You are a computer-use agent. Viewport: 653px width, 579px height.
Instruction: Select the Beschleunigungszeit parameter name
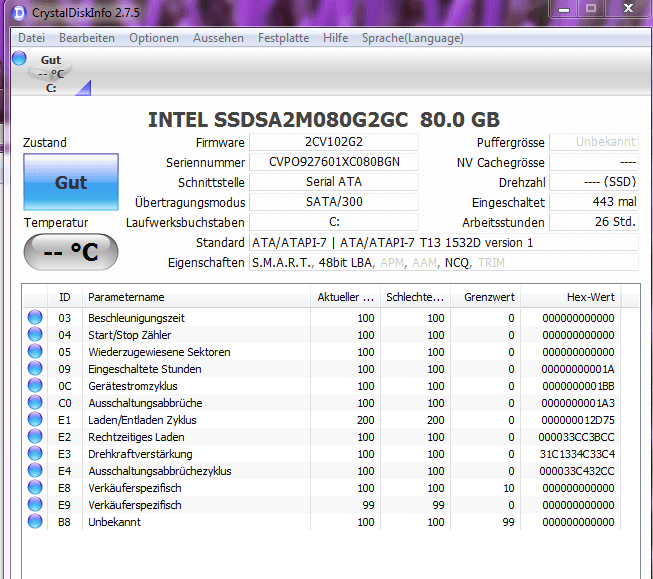tap(136, 318)
